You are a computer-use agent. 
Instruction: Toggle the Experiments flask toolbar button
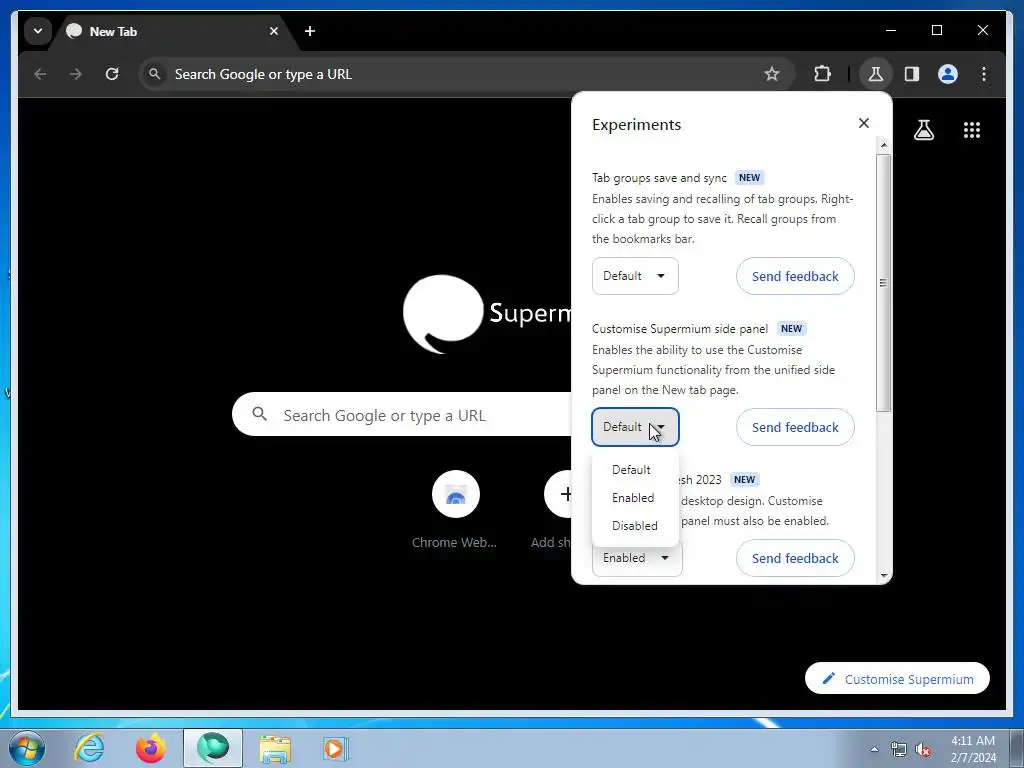coord(876,74)
